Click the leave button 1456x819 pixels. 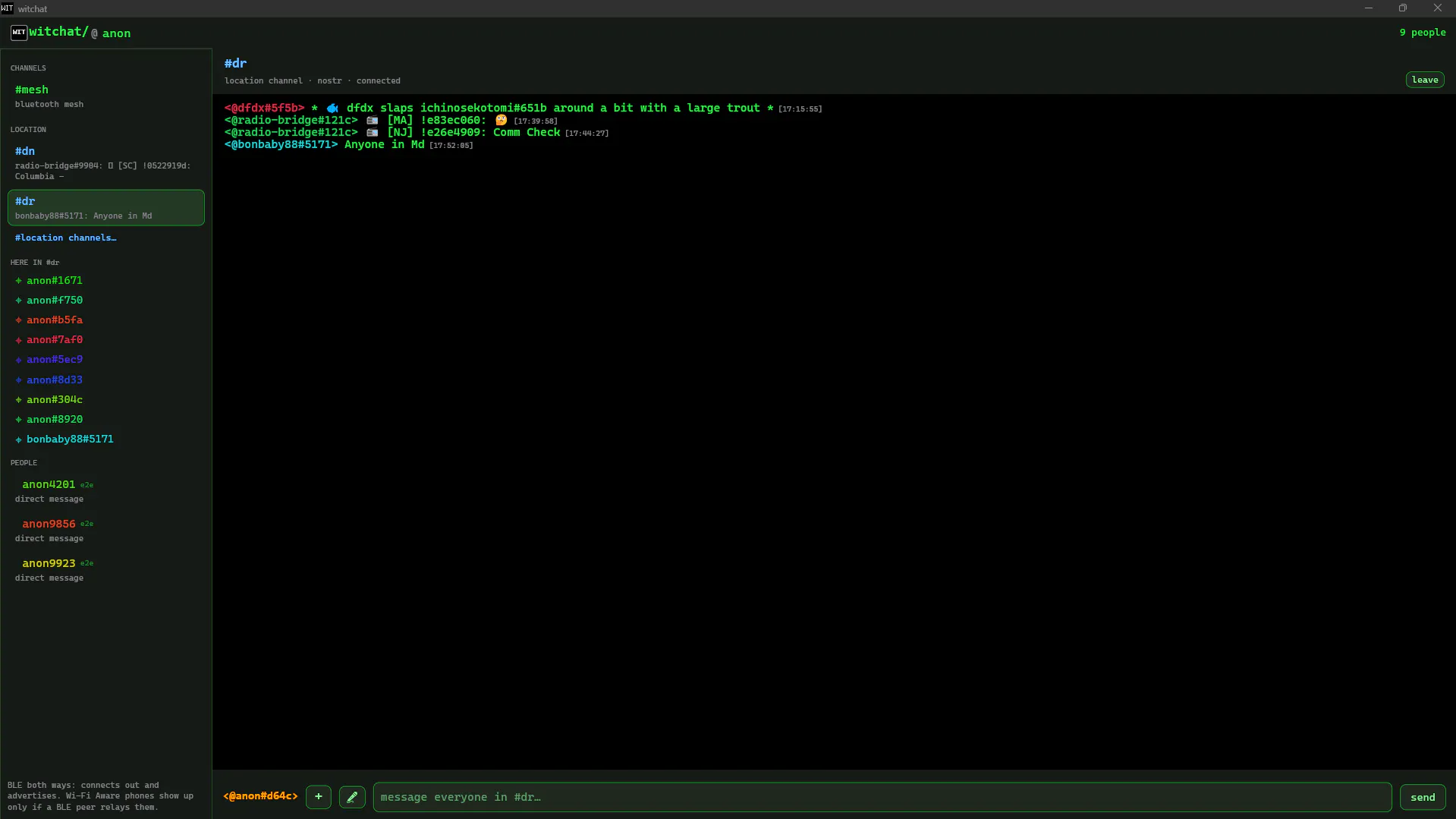(x=1424, y=80)
